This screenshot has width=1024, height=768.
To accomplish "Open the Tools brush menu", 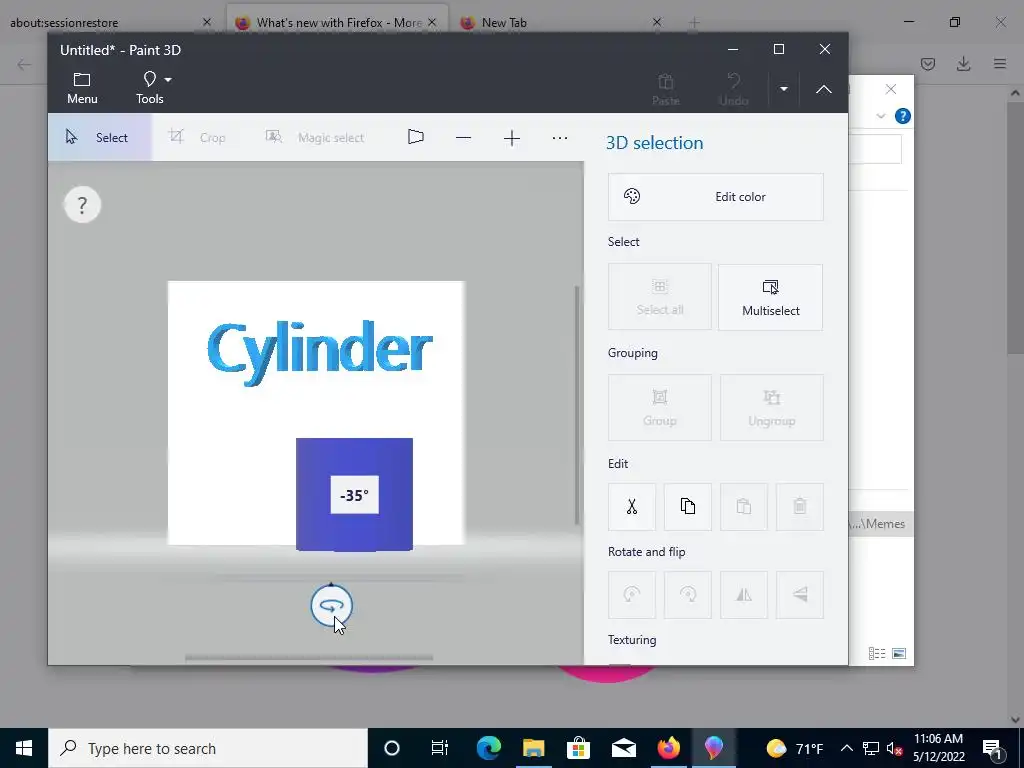I will (153, 88).
